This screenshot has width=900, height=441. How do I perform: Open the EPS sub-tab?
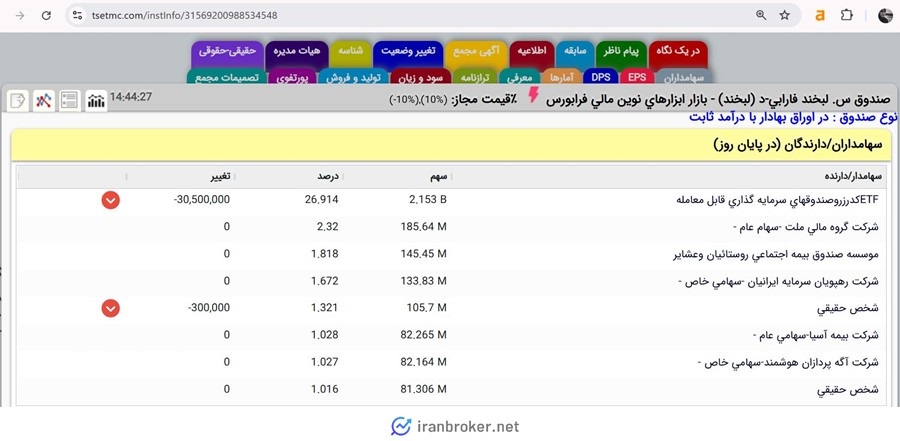click(x=637, y=77)
